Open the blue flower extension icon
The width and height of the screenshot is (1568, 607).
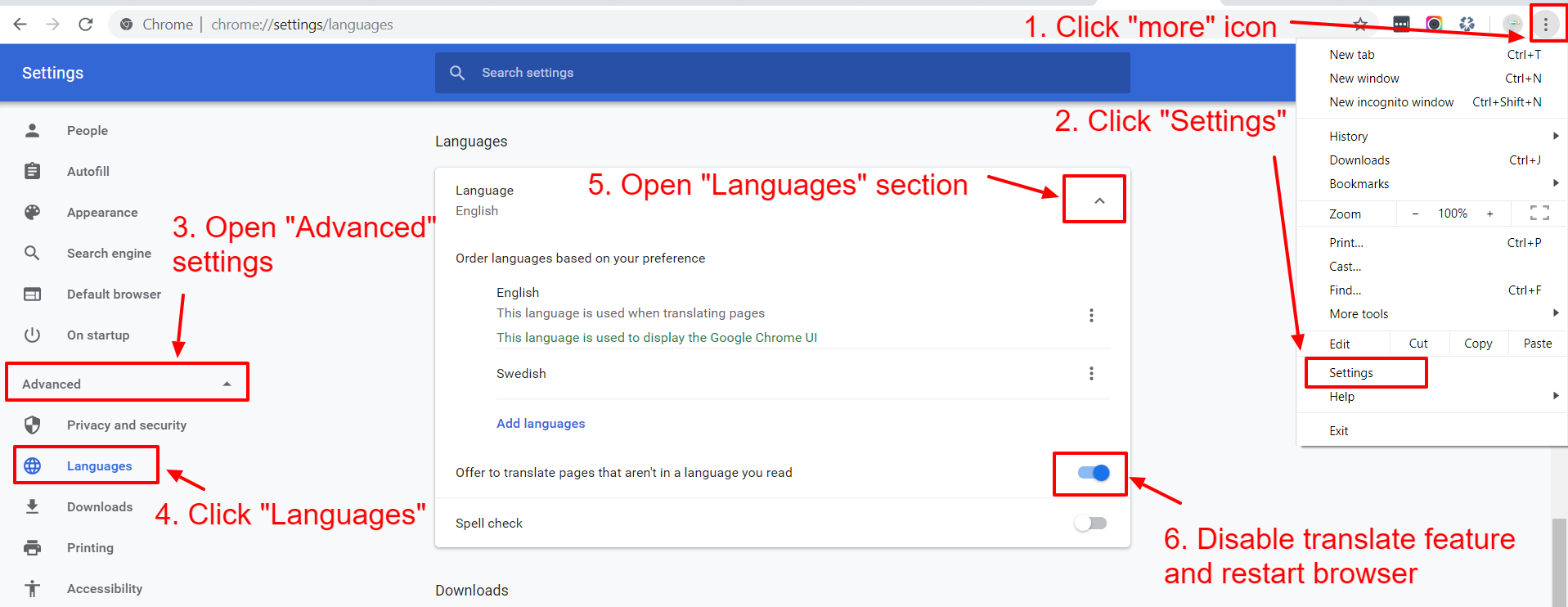(x=1467, y=24)
